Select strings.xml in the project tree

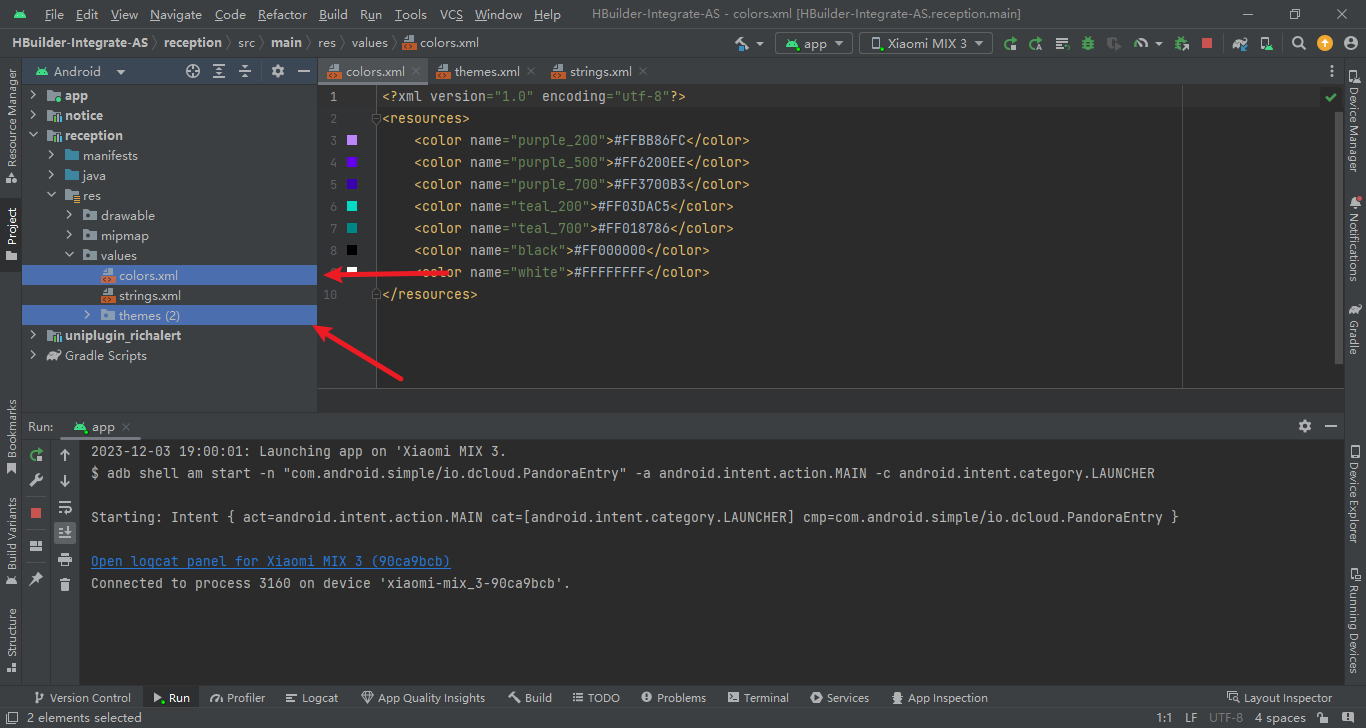pyautogui.click(x=149, y=295)
